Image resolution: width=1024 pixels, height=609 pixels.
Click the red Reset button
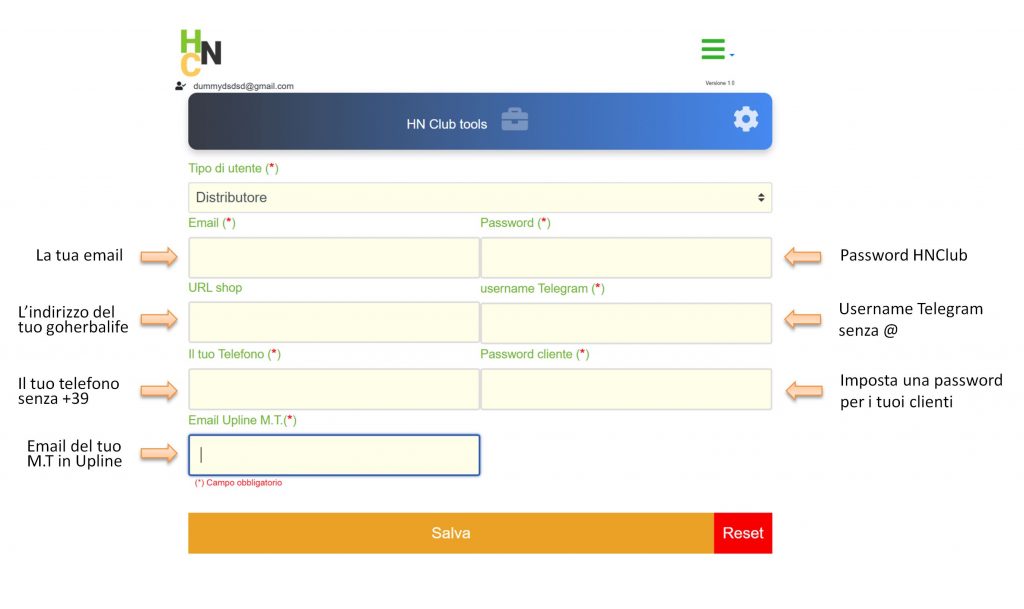pyautogui.click(x=743, y=533)
